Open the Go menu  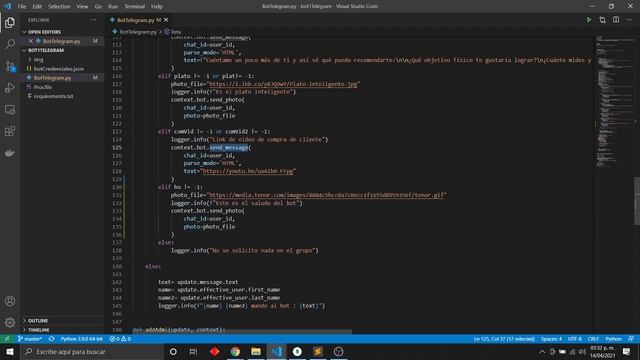pyautogui.click(x=98, y=7)
